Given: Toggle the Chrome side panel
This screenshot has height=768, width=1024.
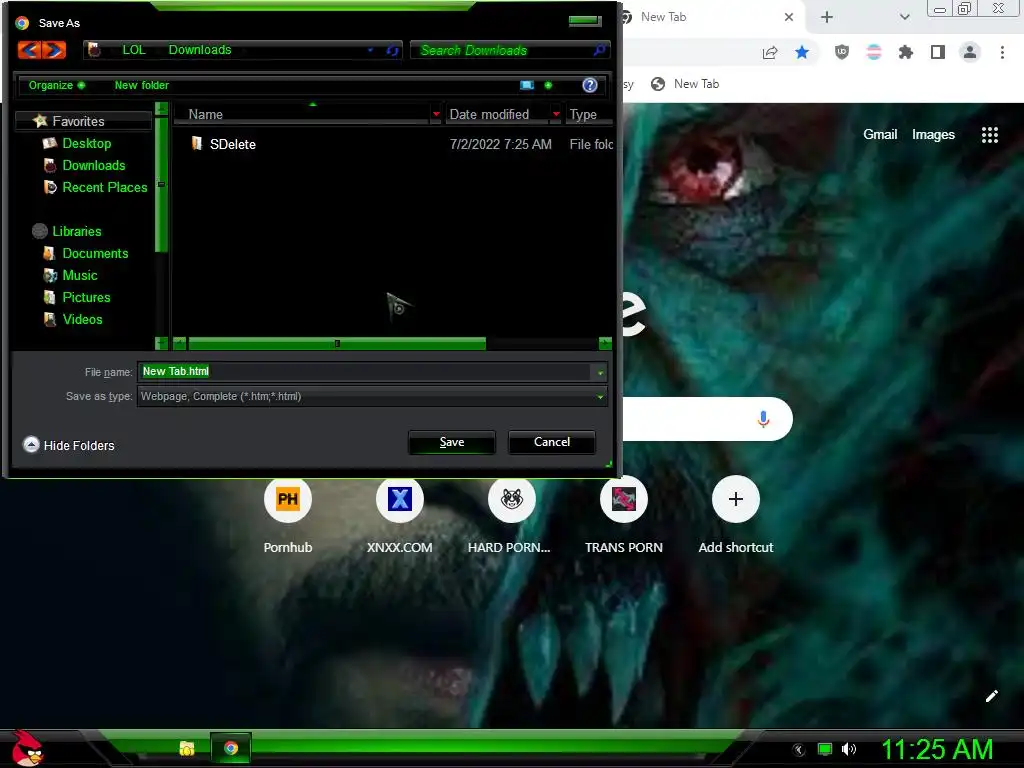Looking at the screenshot, I should pyautogui.click(x=938, y=52).
